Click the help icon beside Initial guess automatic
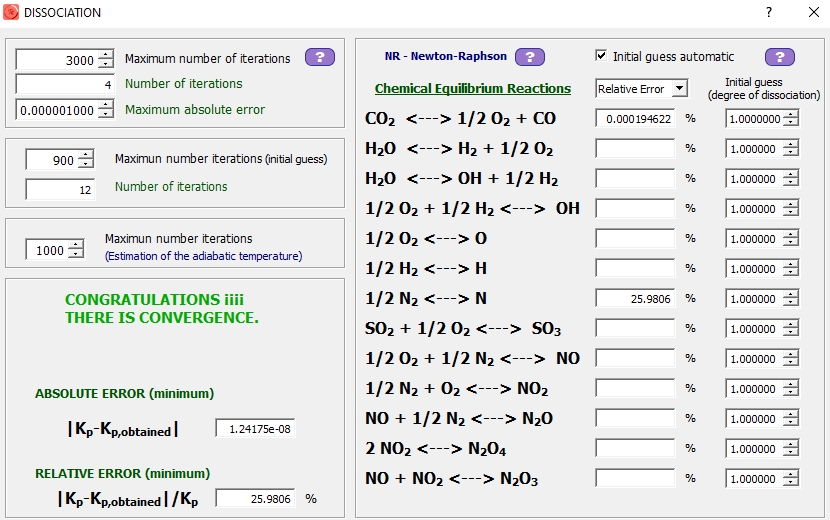Viewport: 830px width, 520px height. click(780, 57)
